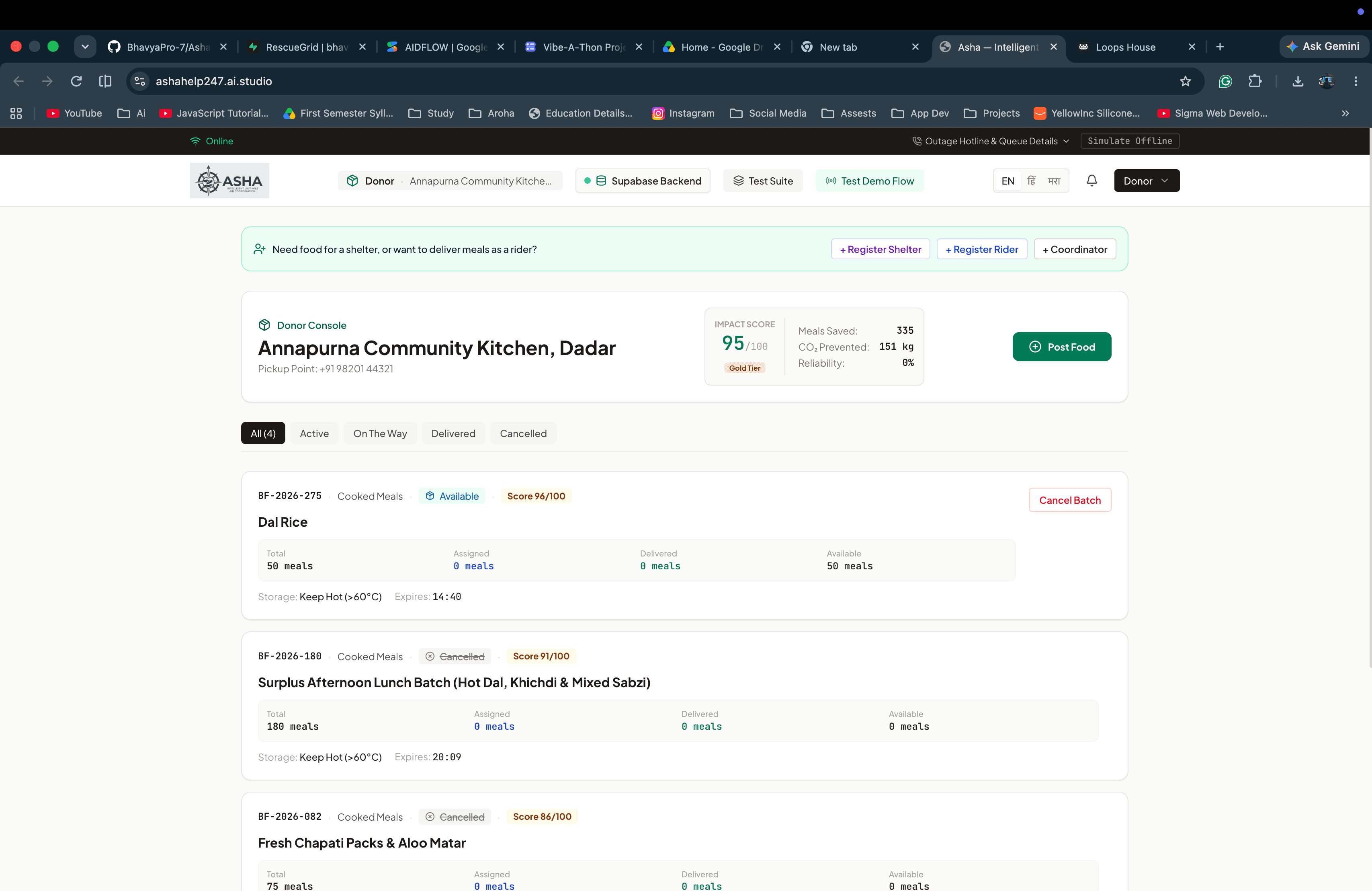Switch language to Marathi (मरा)
The image size is (1372, 891).
click(x=1054, y=181)
